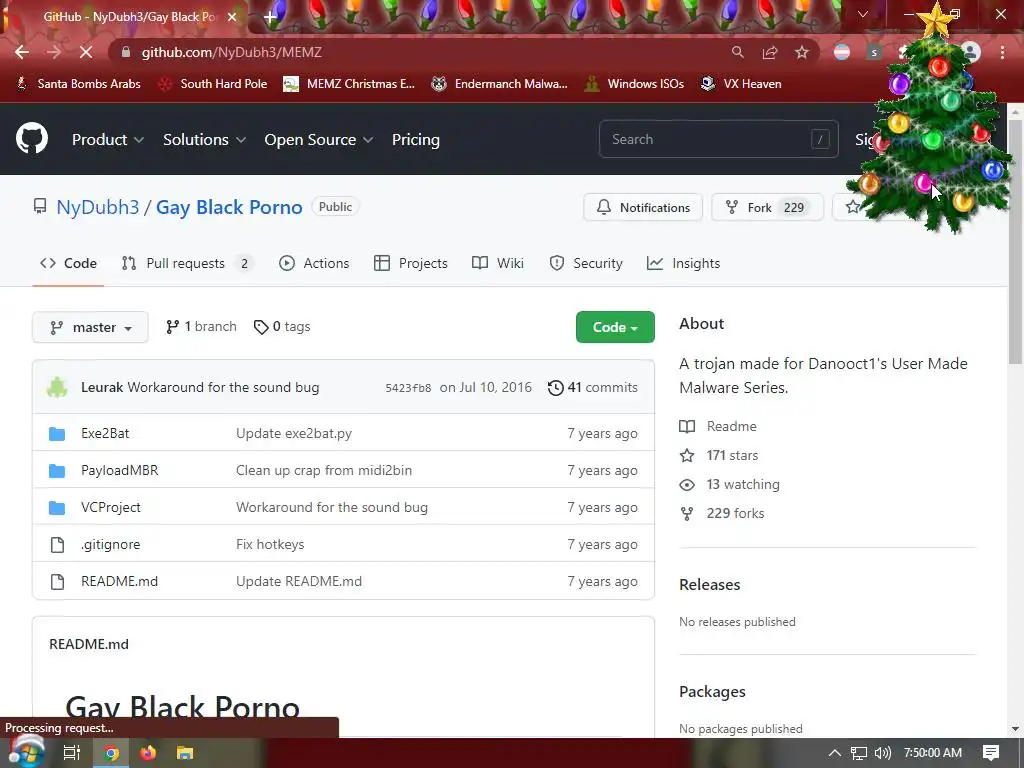Open Task View on the taskbar
The height and width of the screenshot is (768, 1024).
coord(71,753)
